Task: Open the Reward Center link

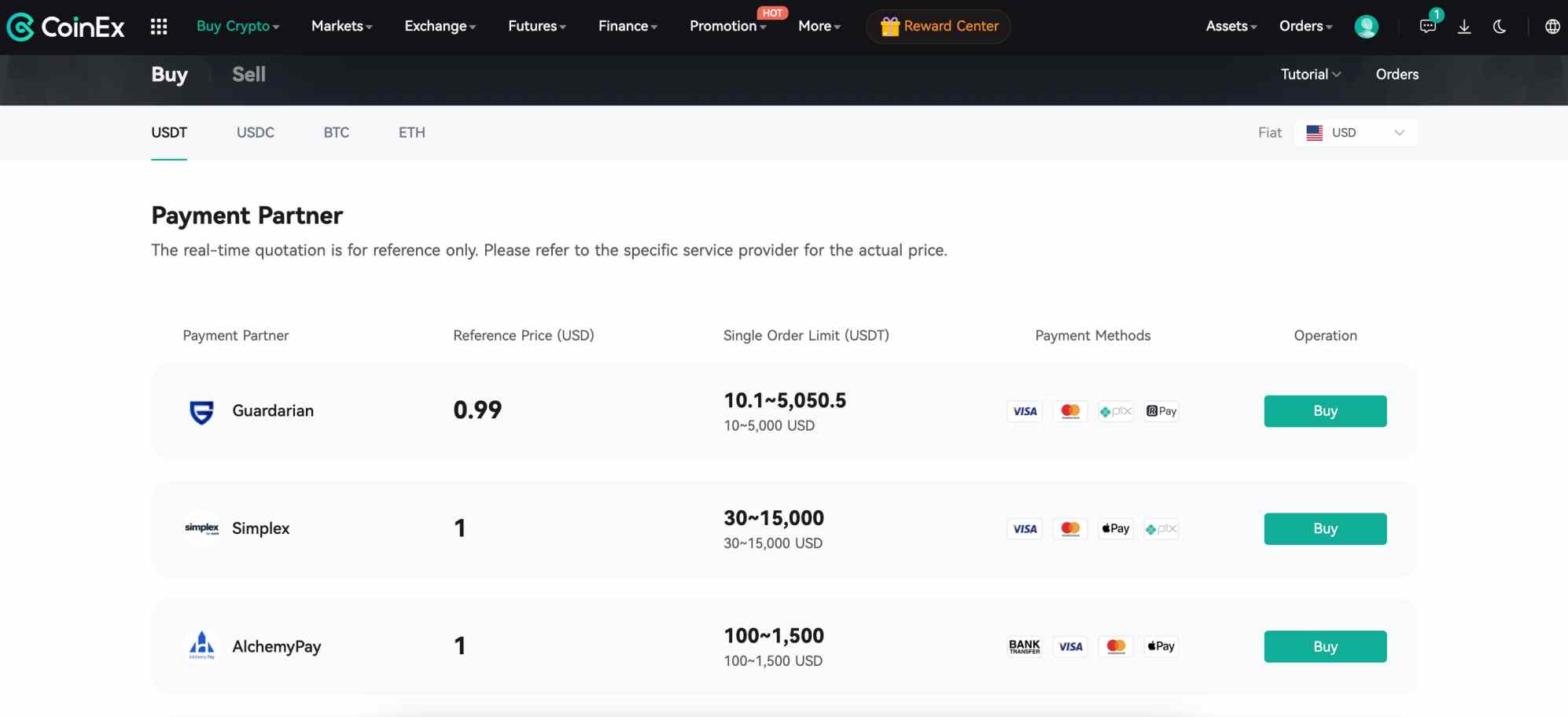Action: pyautogui.click(x=939, y=26)
